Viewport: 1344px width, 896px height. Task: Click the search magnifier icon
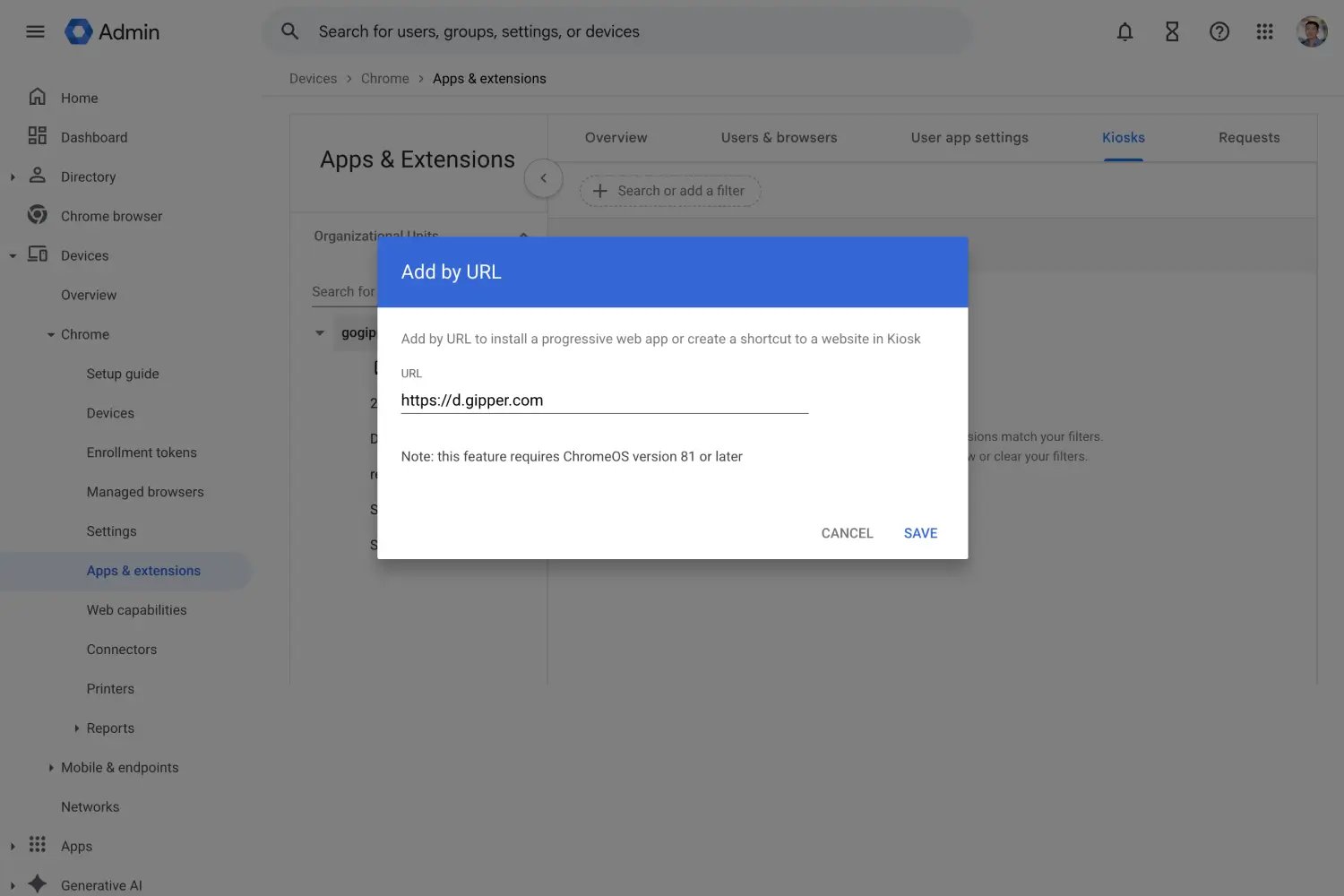289,31
